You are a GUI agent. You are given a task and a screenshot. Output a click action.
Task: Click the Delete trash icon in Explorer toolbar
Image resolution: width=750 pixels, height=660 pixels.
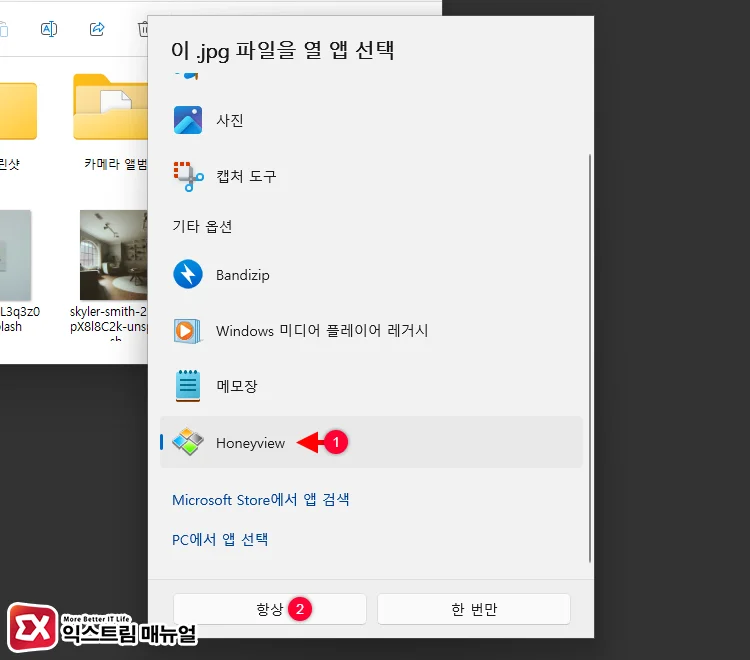pos(143,29)
